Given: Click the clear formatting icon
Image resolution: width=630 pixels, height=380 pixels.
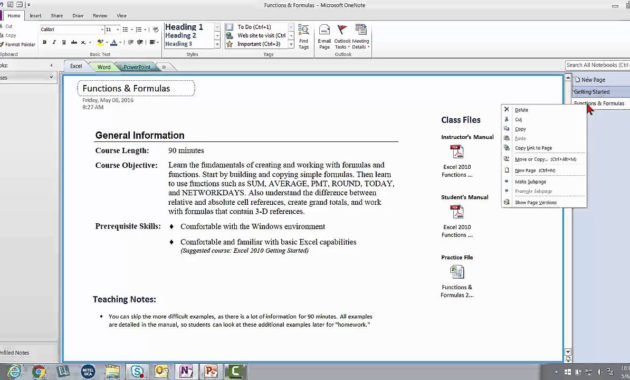Looking at the screenshot, I should click(x=155, y=30).
